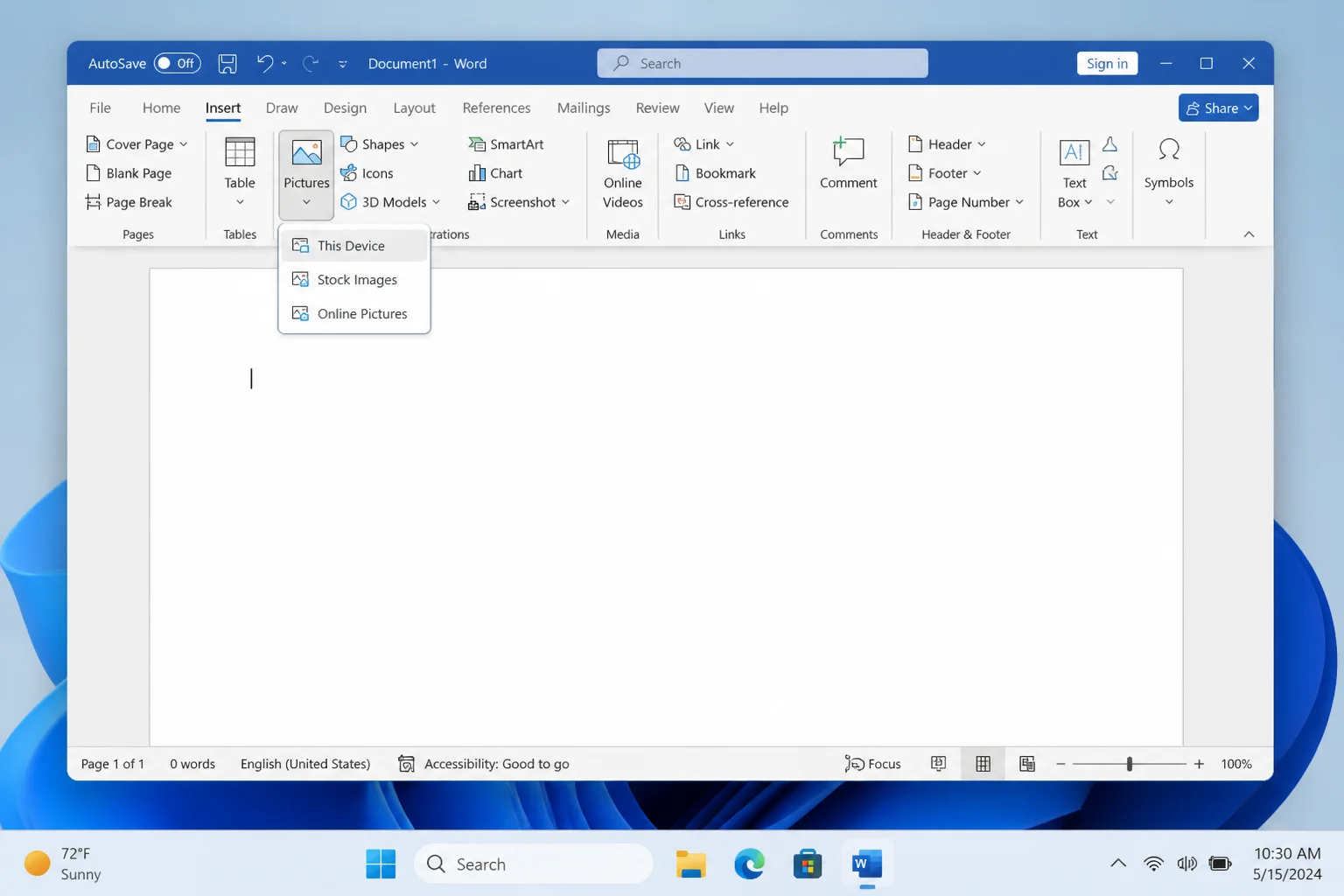Select Stock Images menu entry

pos(354,280)
